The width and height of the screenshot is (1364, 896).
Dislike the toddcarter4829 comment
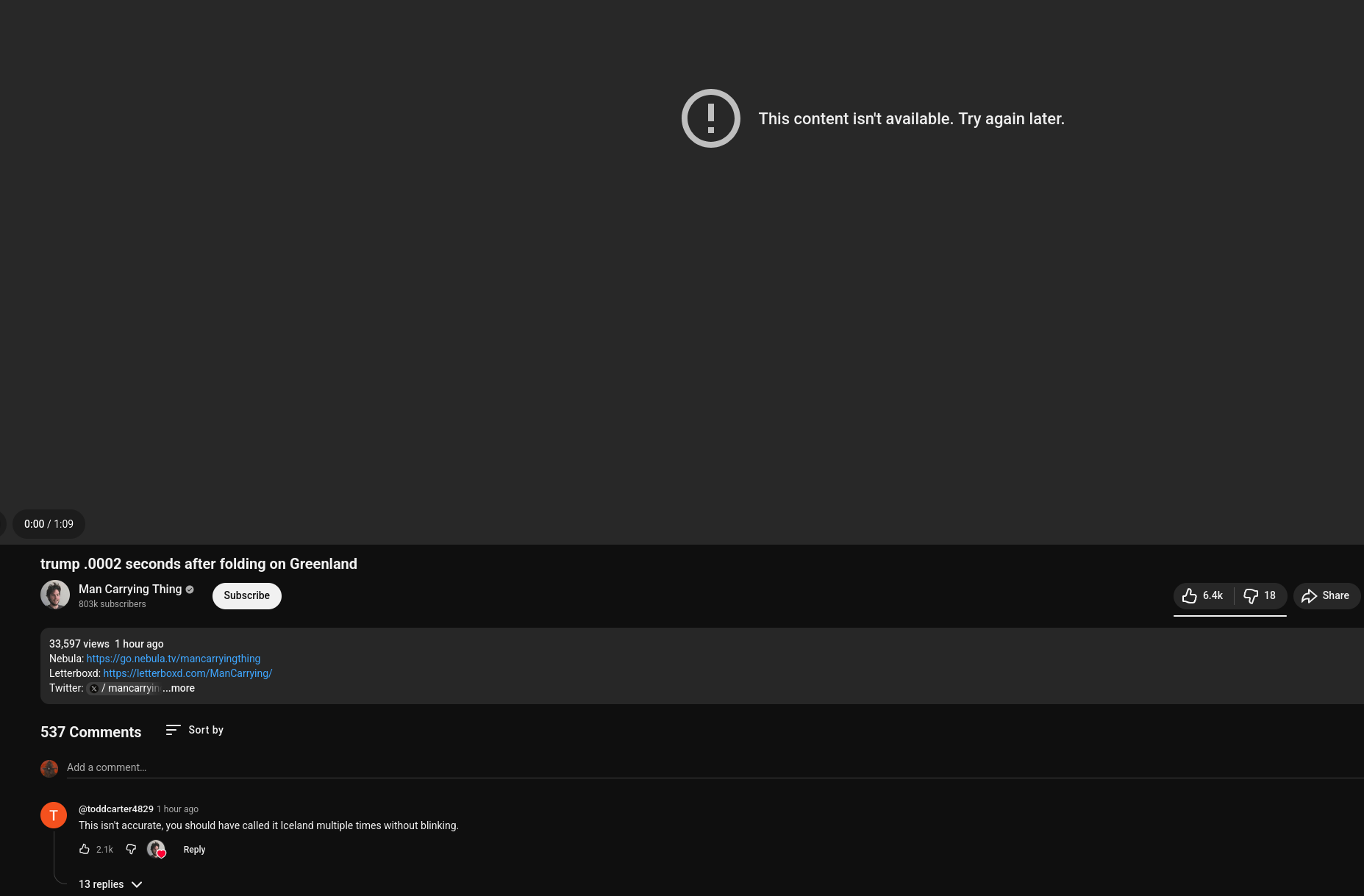[x=131, y=849]
